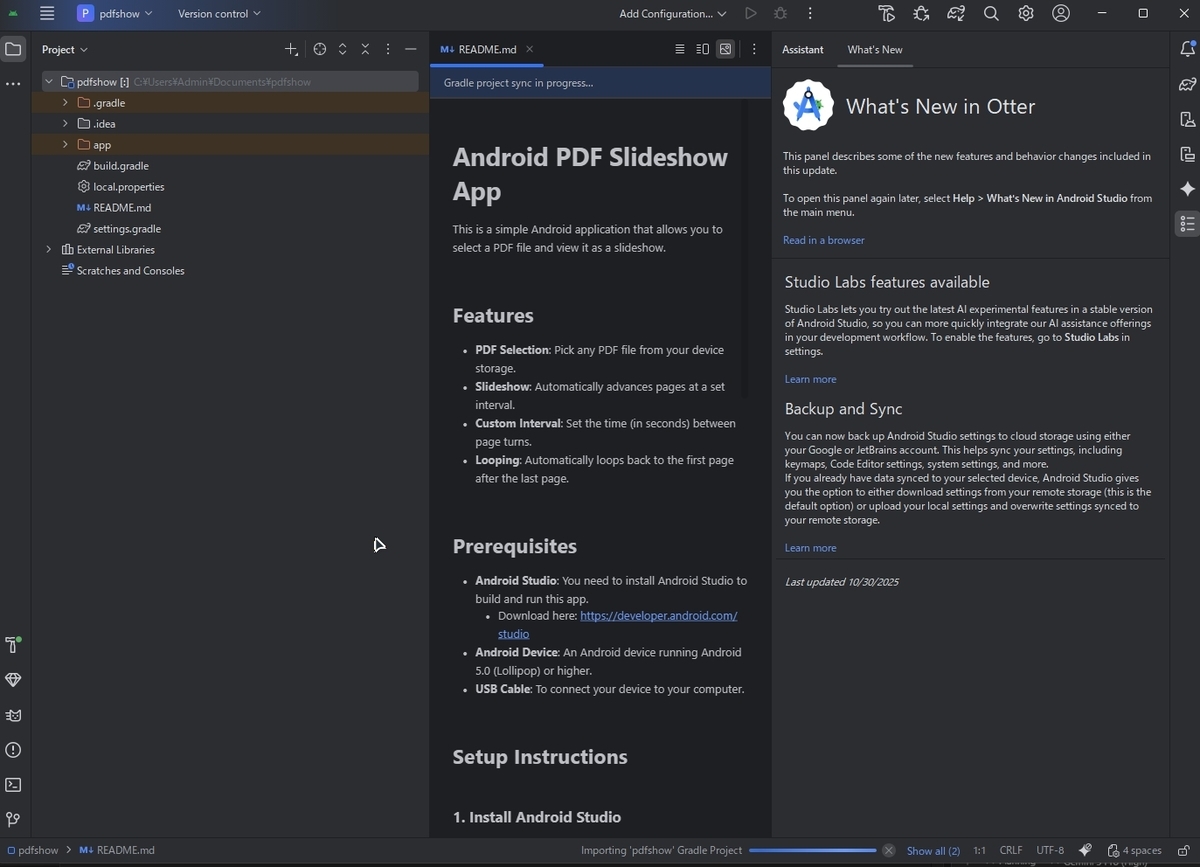
Task: Click the Debug bug icon in toolbar
Action: point(781,14)
